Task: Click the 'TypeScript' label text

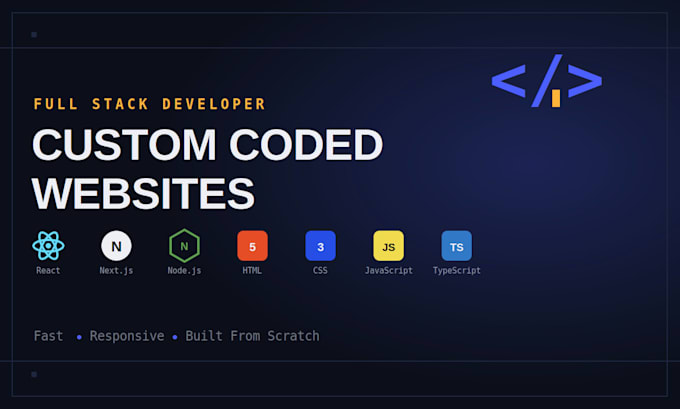Action: pyautogui.click(x=457, y=271)
